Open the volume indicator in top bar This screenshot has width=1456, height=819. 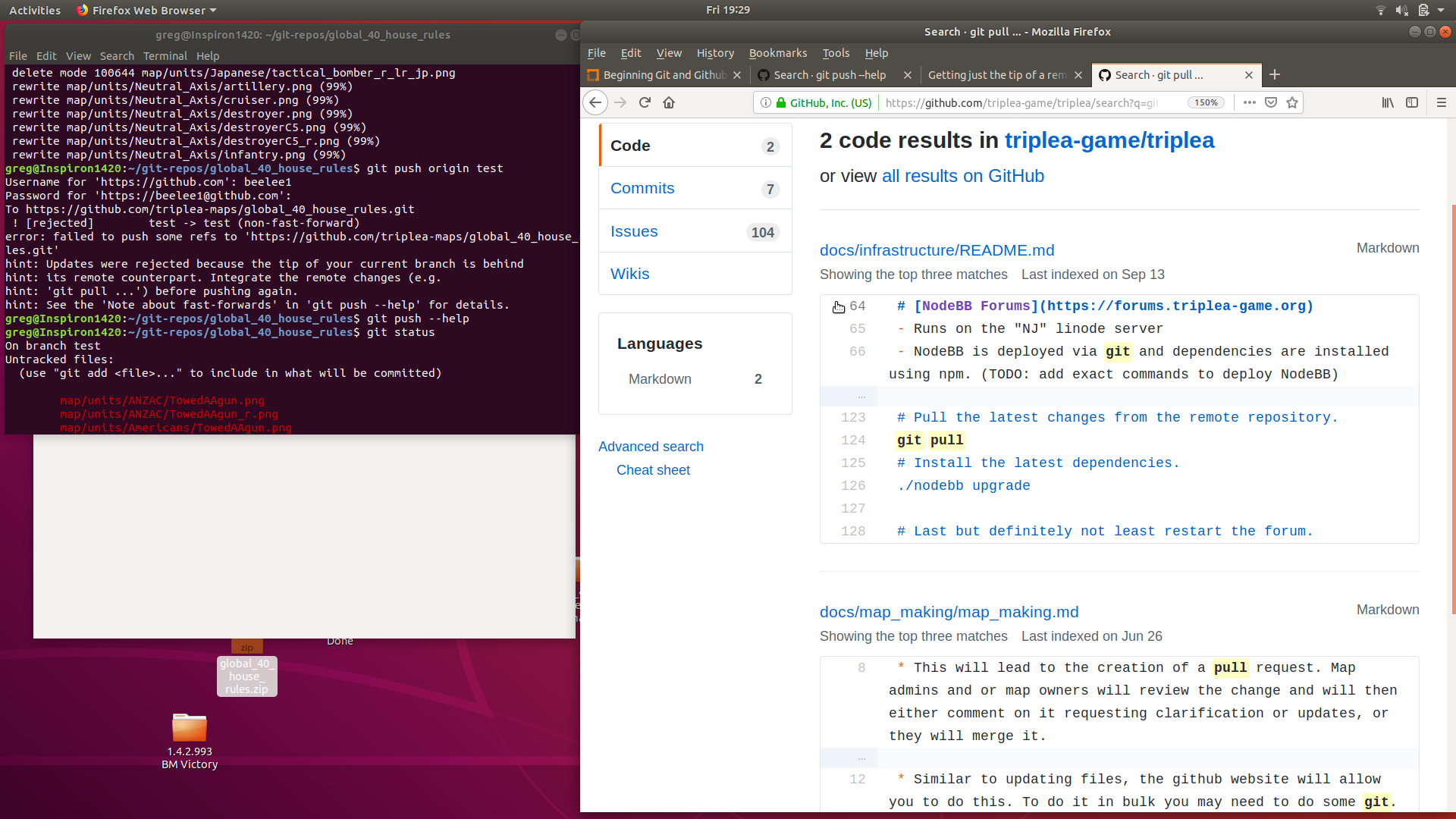(x=1402, y=11)
